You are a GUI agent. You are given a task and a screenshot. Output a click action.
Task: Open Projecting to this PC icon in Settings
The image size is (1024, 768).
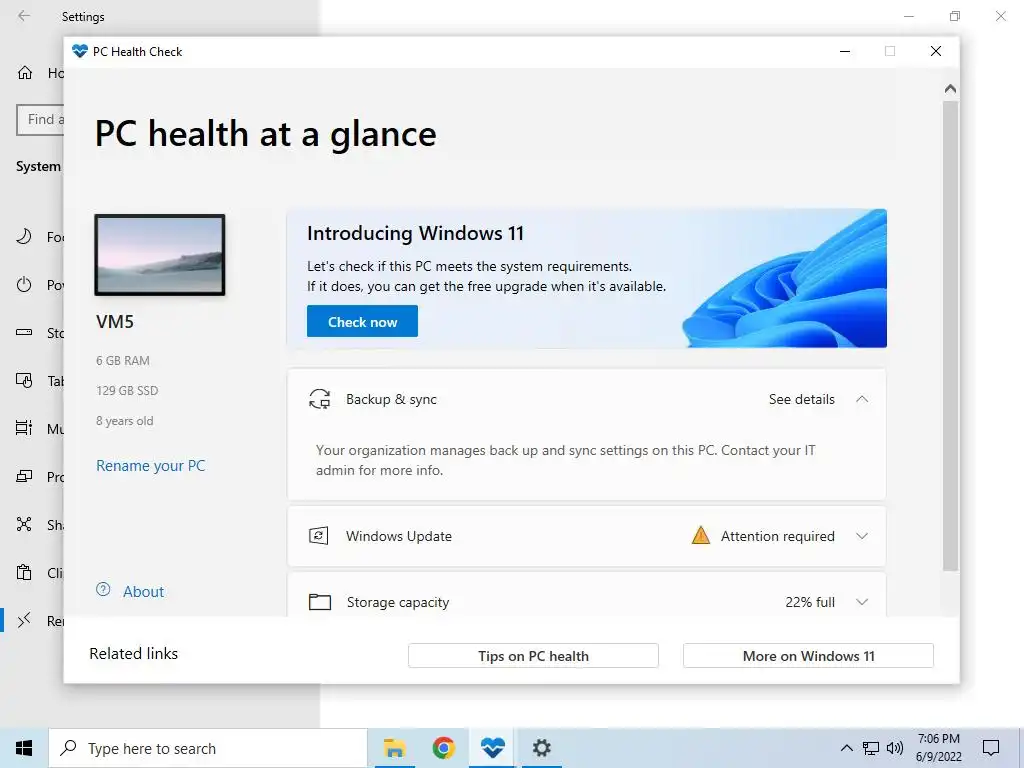tap(24, 477)
